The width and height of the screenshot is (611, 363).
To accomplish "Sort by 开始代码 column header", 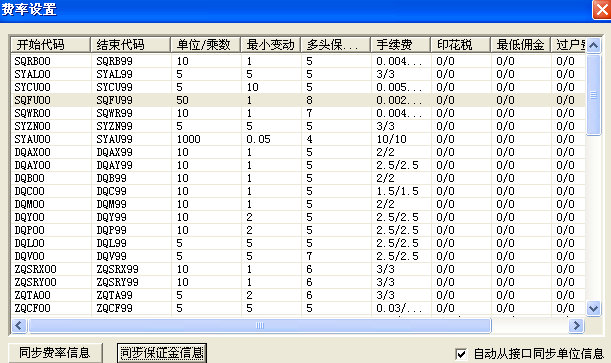I will [x=51, y=45].
